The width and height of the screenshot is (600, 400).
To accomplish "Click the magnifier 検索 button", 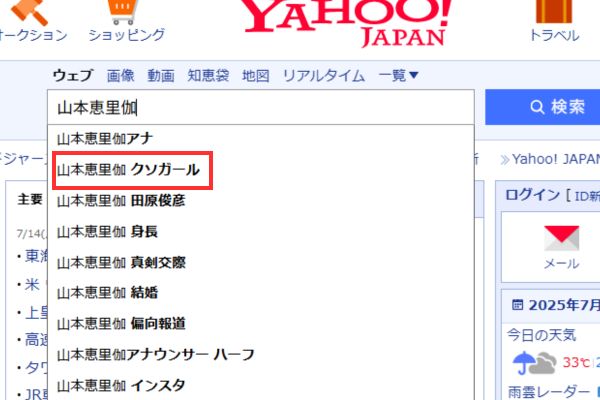I will (543, 107).
